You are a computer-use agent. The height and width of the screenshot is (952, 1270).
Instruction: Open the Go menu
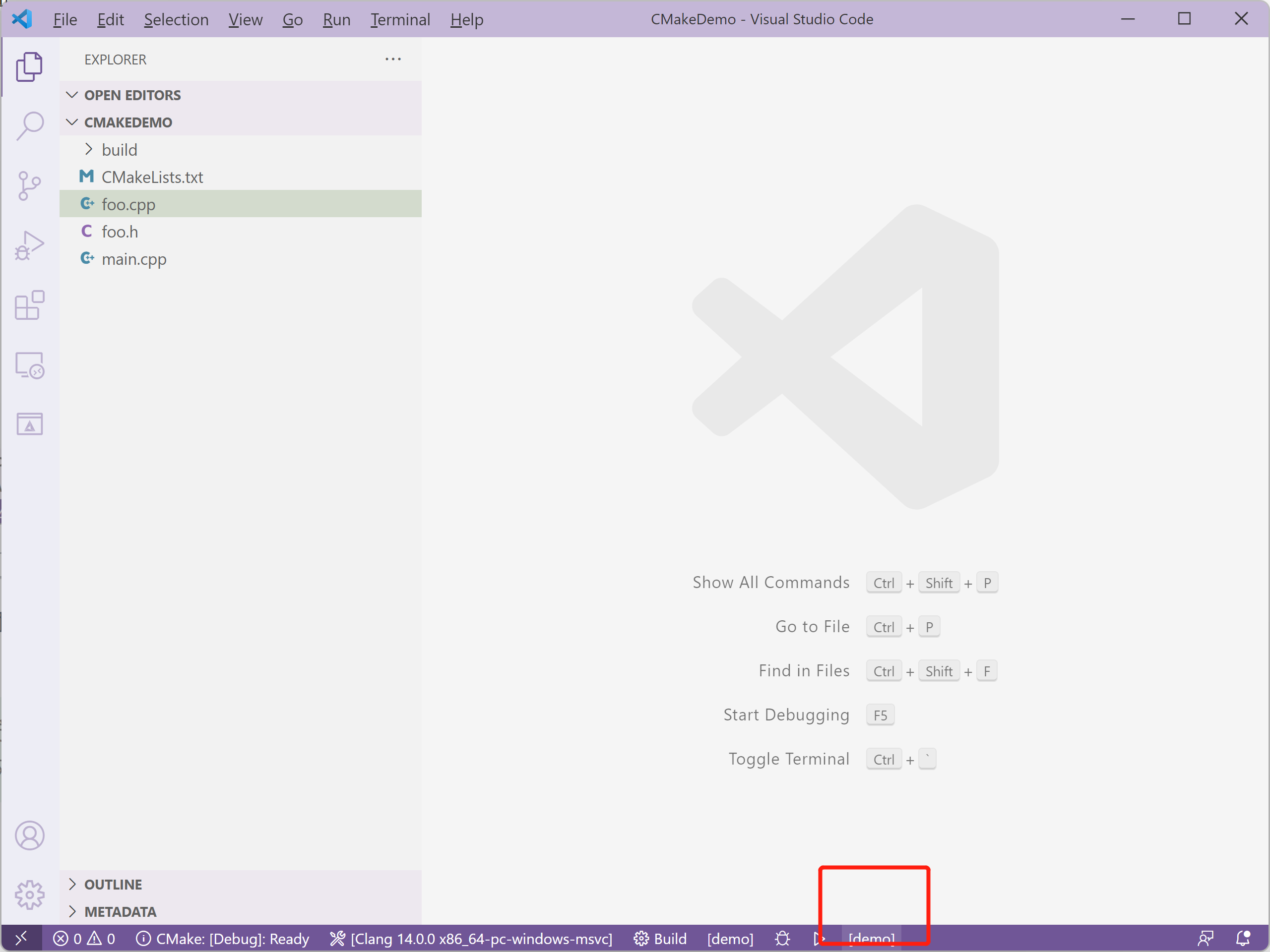pos(292,19)
